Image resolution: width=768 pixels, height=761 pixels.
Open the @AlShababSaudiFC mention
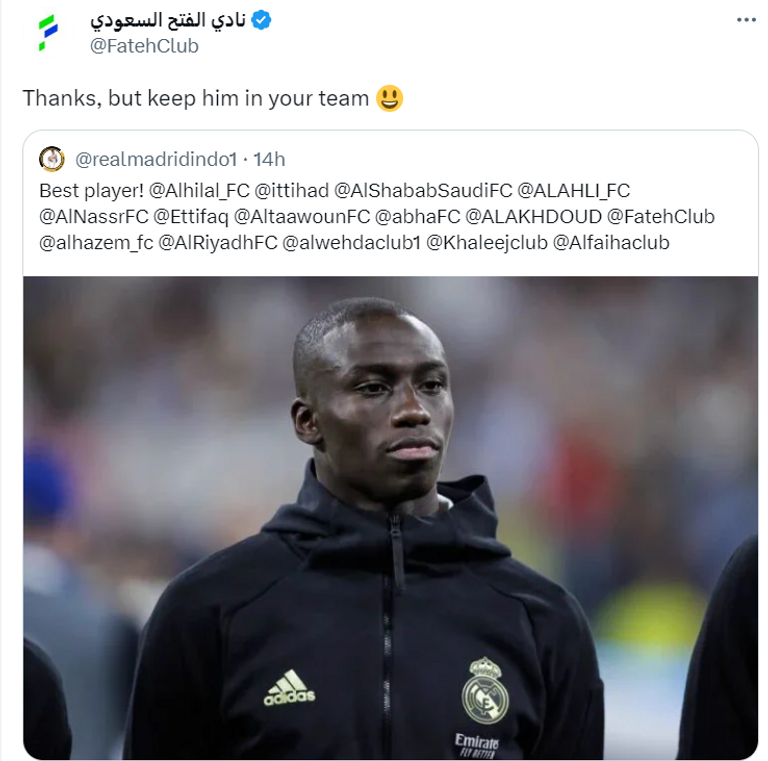coord(423,190)
